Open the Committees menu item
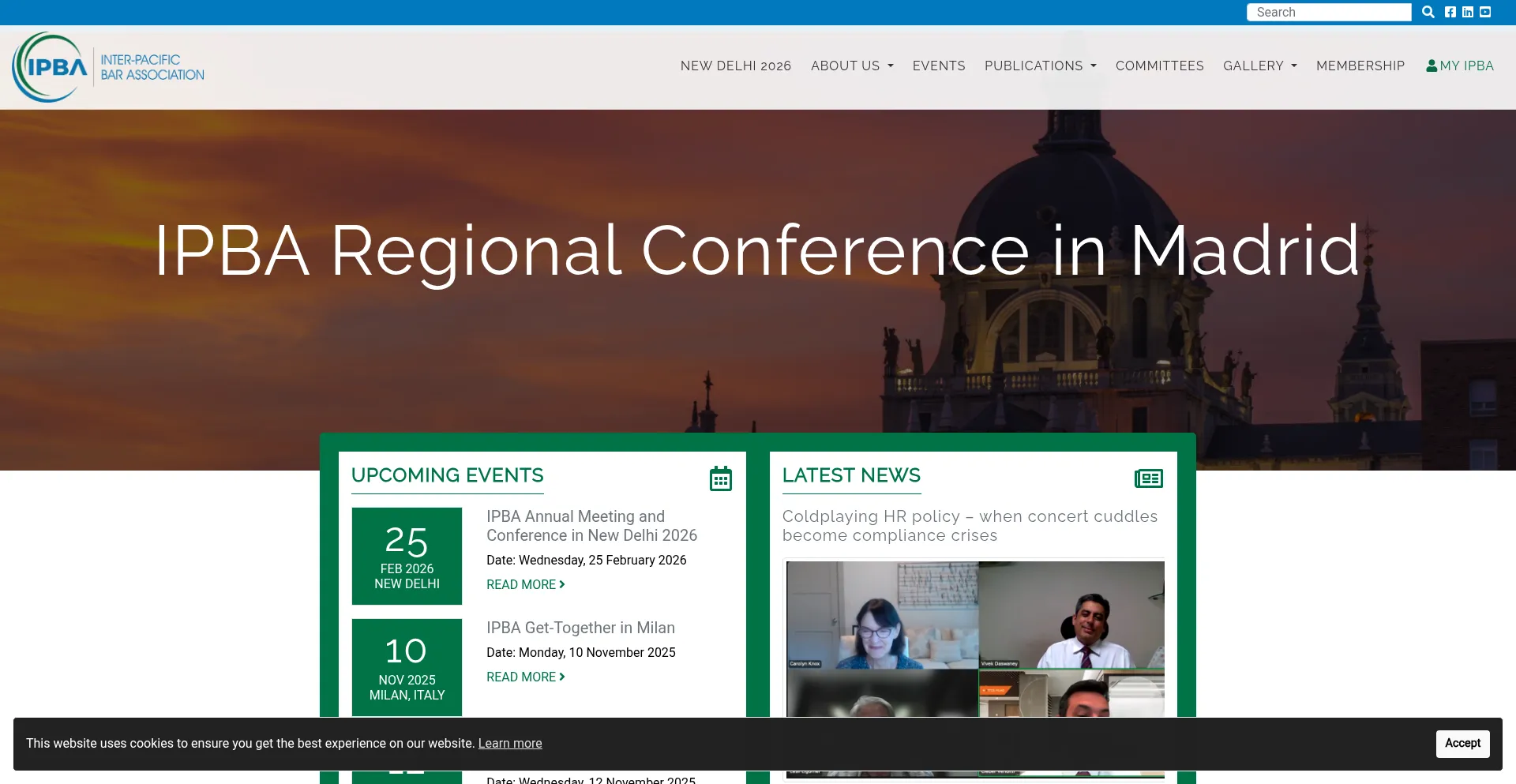The width and height of the screenshot is (1516, 784). tap(1159, 66)
